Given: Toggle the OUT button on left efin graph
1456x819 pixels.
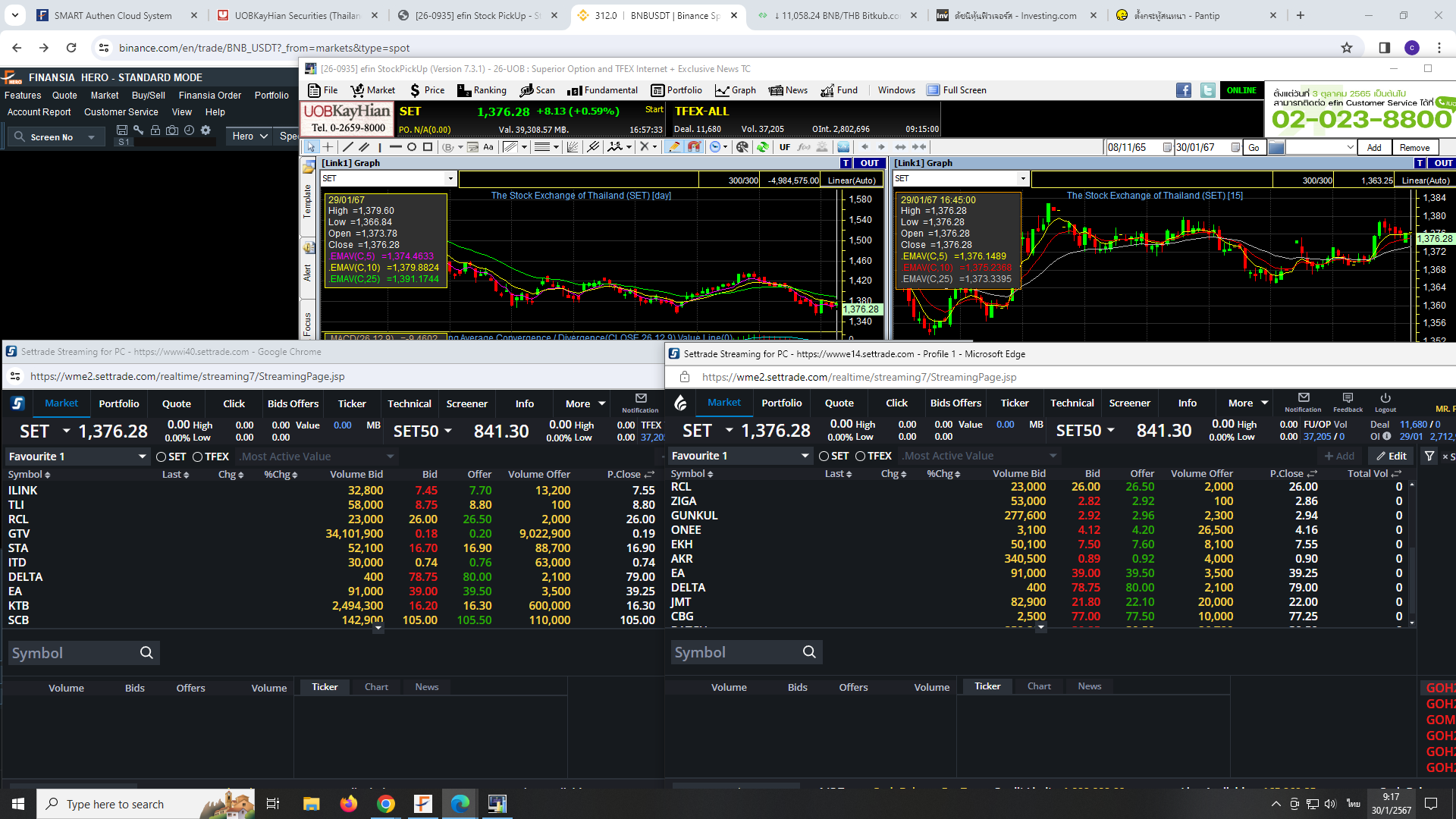Looking at the screenshot, I should [869, 163].
